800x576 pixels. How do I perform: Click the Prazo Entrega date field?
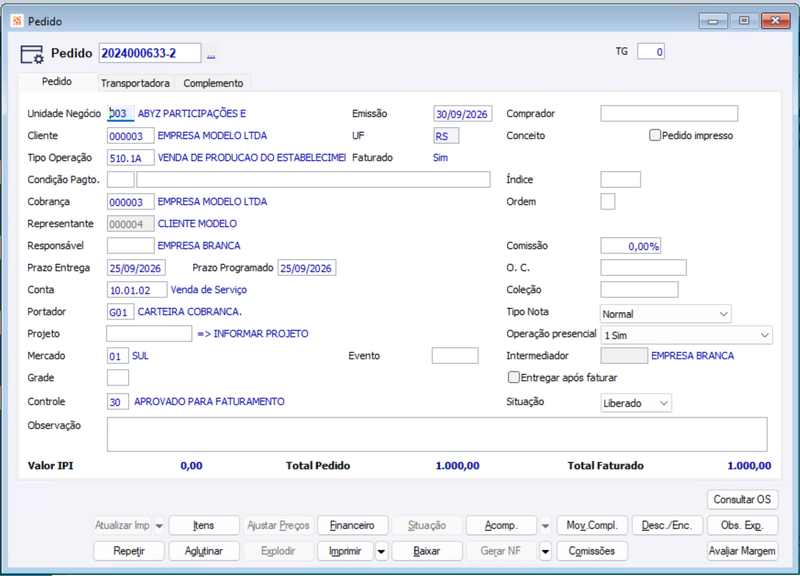136,268
